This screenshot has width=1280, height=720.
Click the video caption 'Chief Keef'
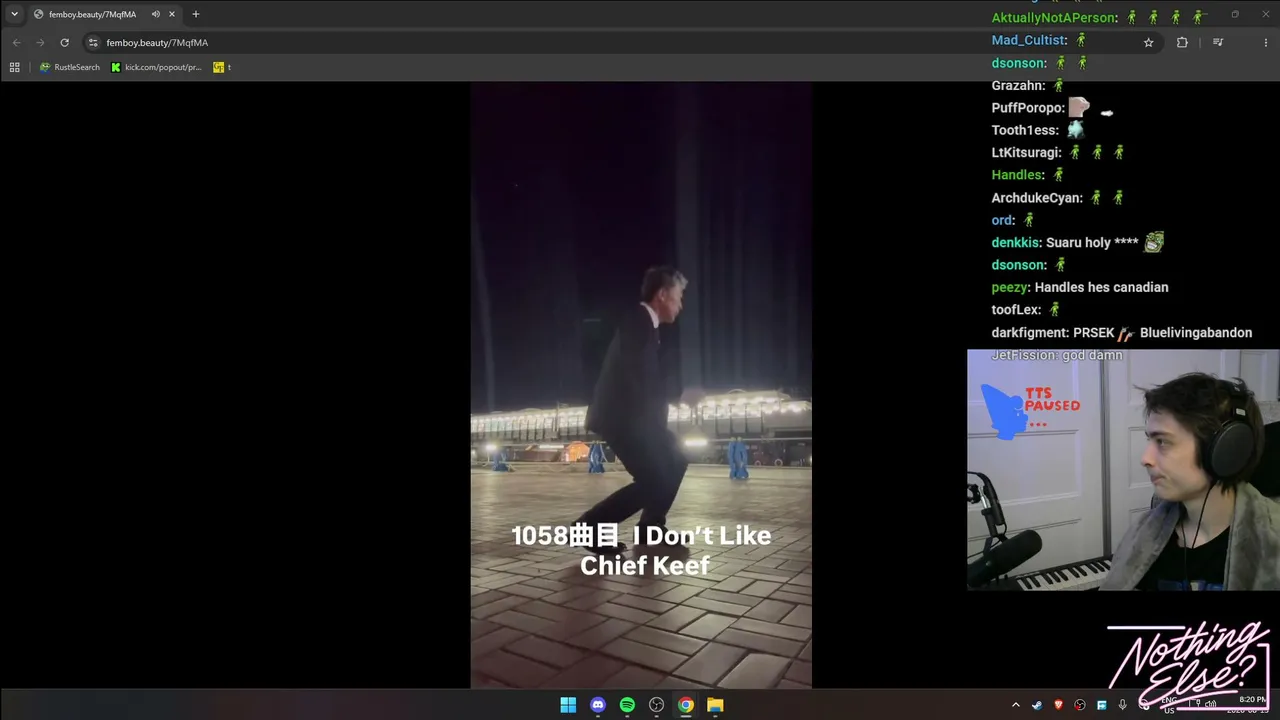pyautogui.click(x=645, y=566)
